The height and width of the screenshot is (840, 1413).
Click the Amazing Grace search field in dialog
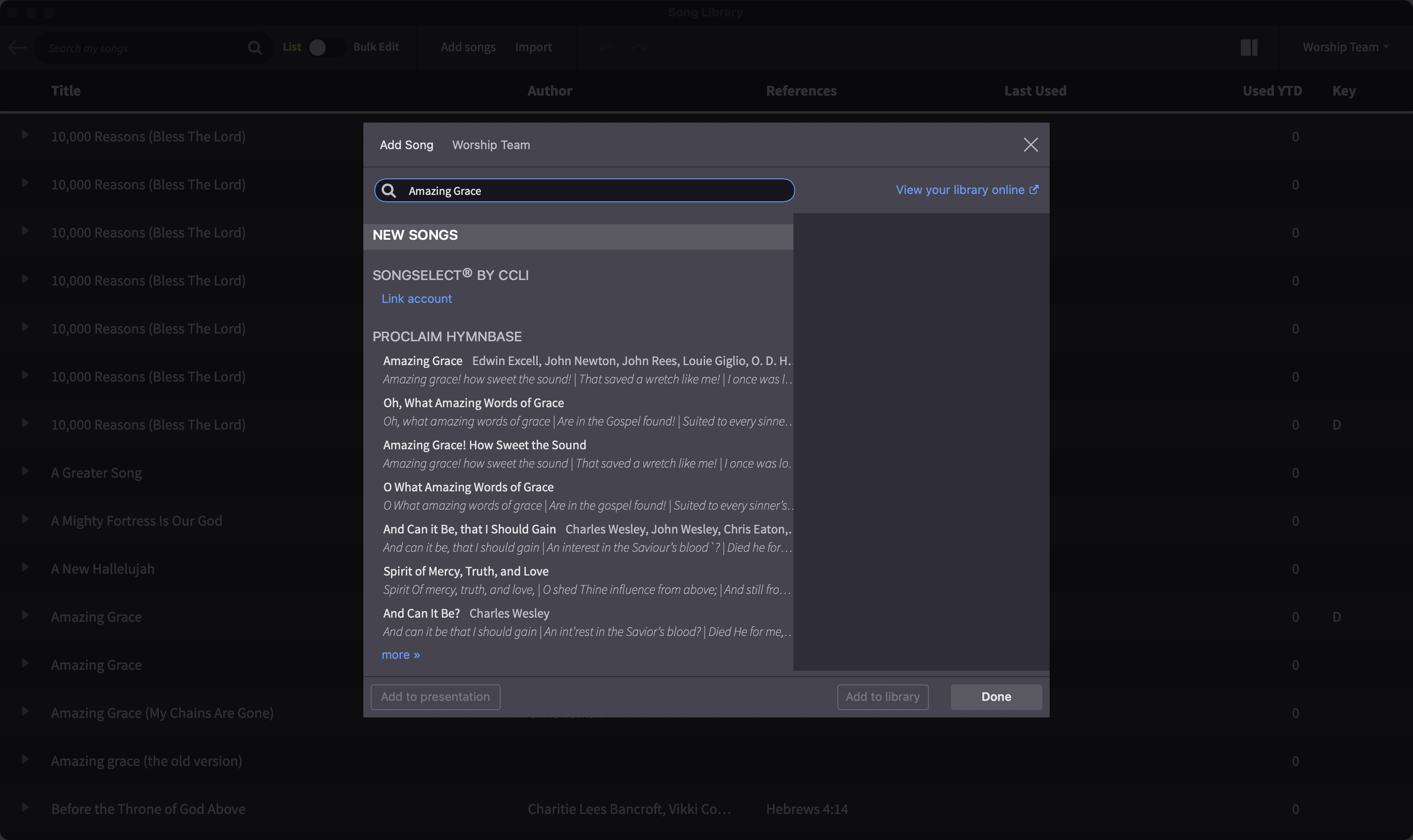coord(584,191)
